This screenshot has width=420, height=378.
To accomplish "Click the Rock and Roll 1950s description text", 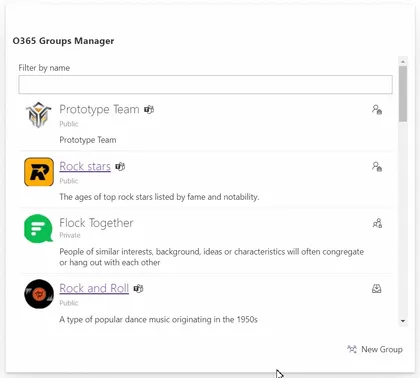I will pos(158,319).
